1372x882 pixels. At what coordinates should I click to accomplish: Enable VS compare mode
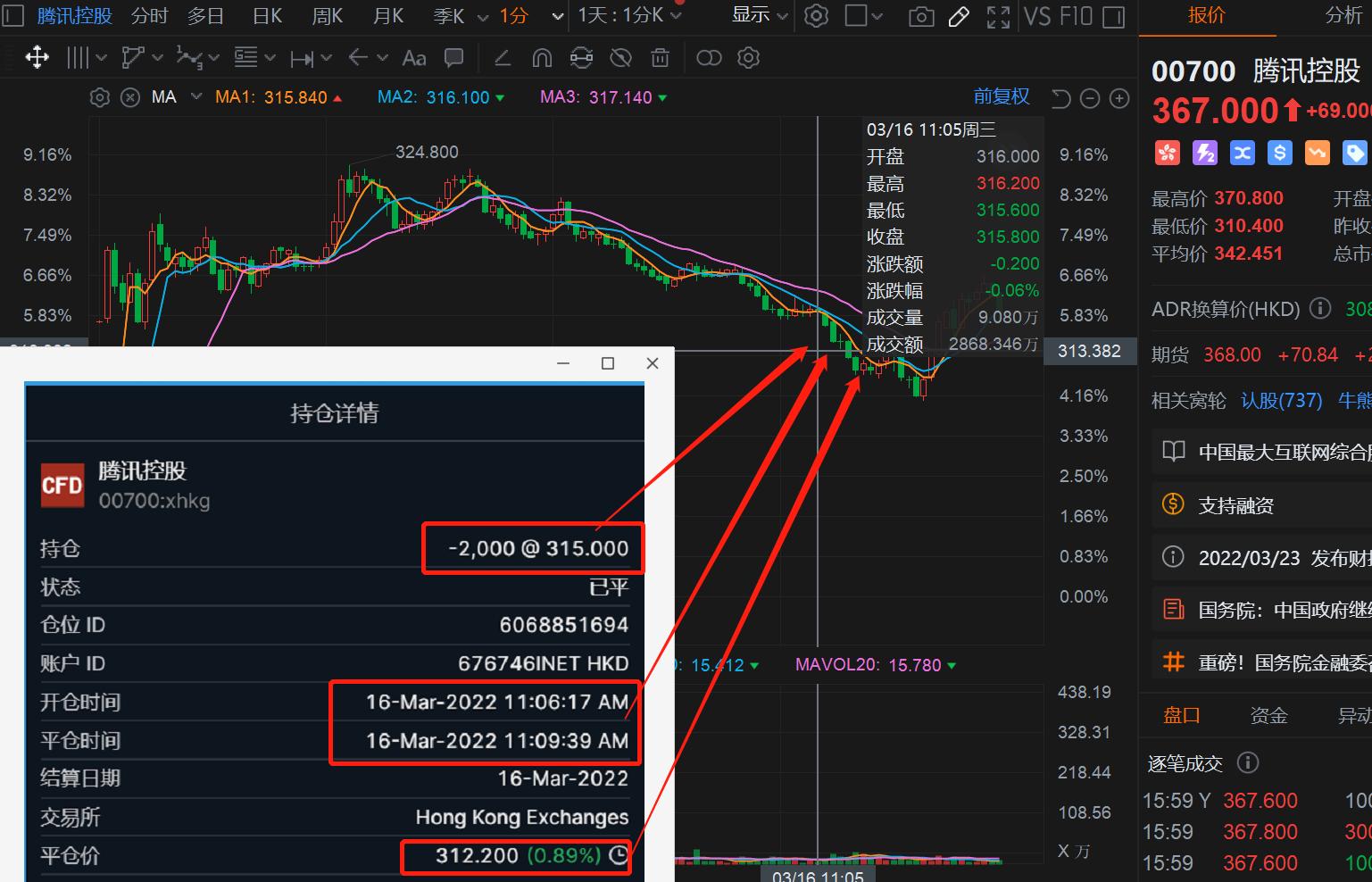(x=1038, y=16)
